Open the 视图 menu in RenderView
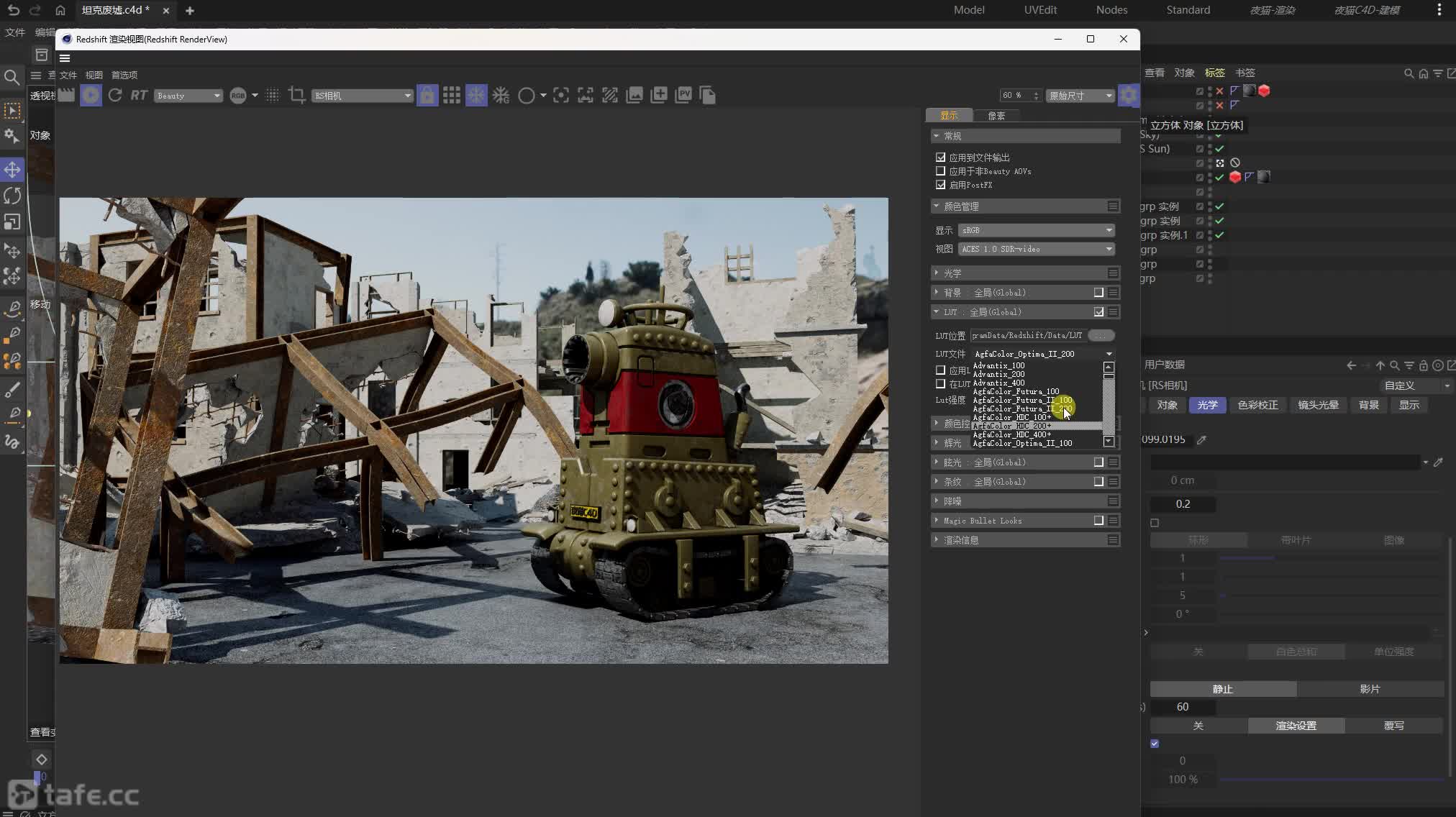This screenshot has width=1456, height=817. 94,75
